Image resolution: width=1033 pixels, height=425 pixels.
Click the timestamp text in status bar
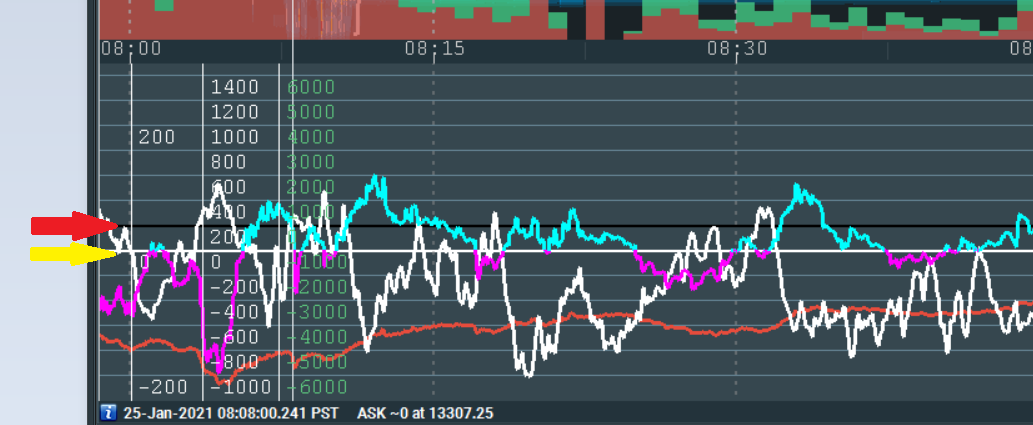point(230,413)
